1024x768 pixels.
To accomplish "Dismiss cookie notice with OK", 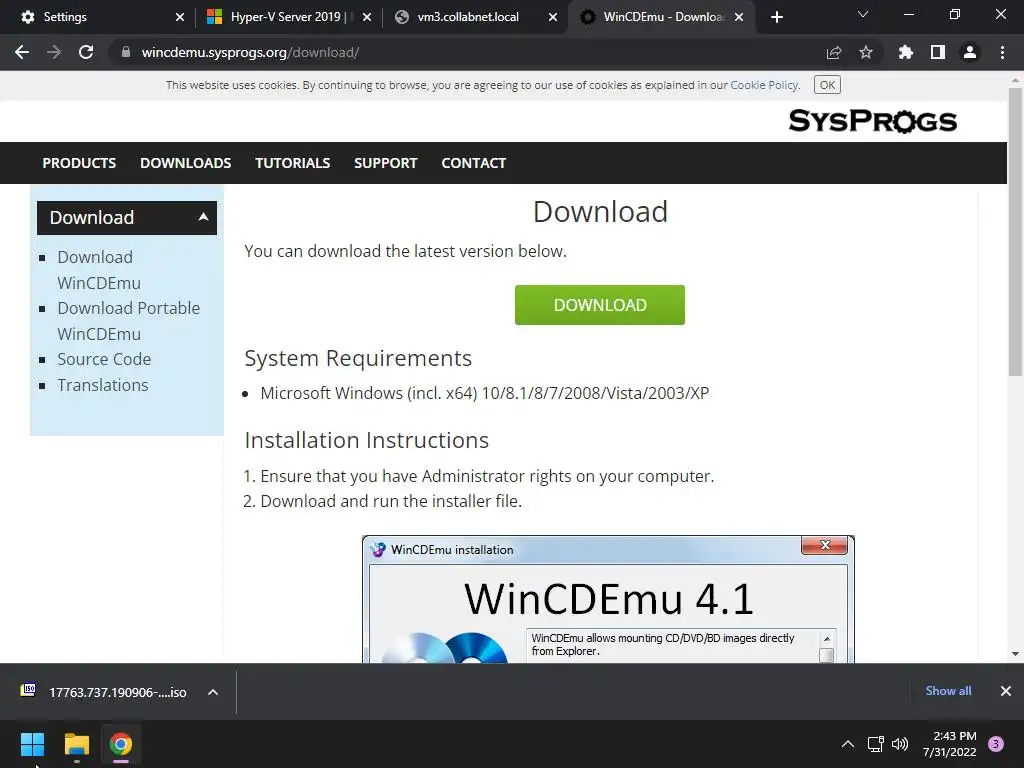I will point(827,85).
